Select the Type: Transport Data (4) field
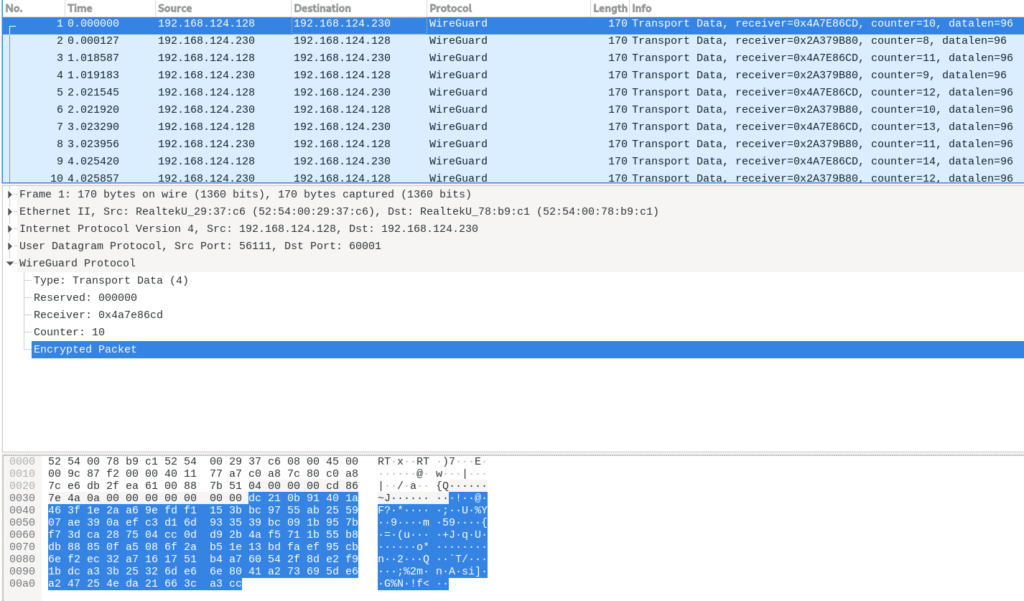 [110, 281]
